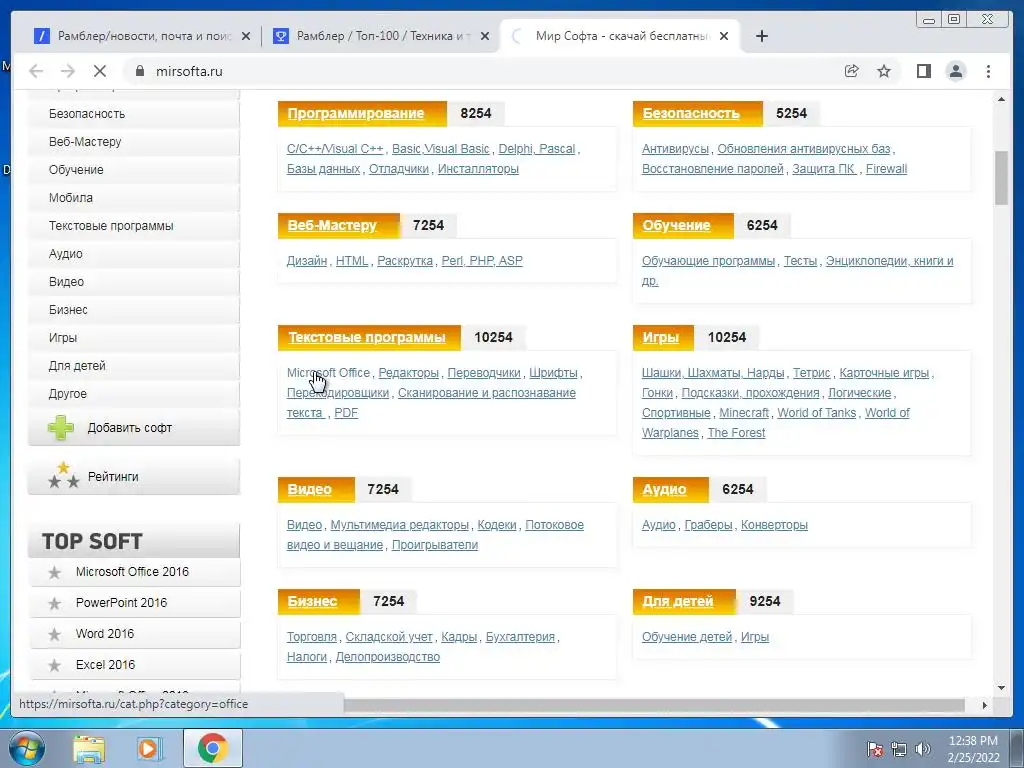Open the Программирование category heading

pyautogui.click(x=356, y=113)
